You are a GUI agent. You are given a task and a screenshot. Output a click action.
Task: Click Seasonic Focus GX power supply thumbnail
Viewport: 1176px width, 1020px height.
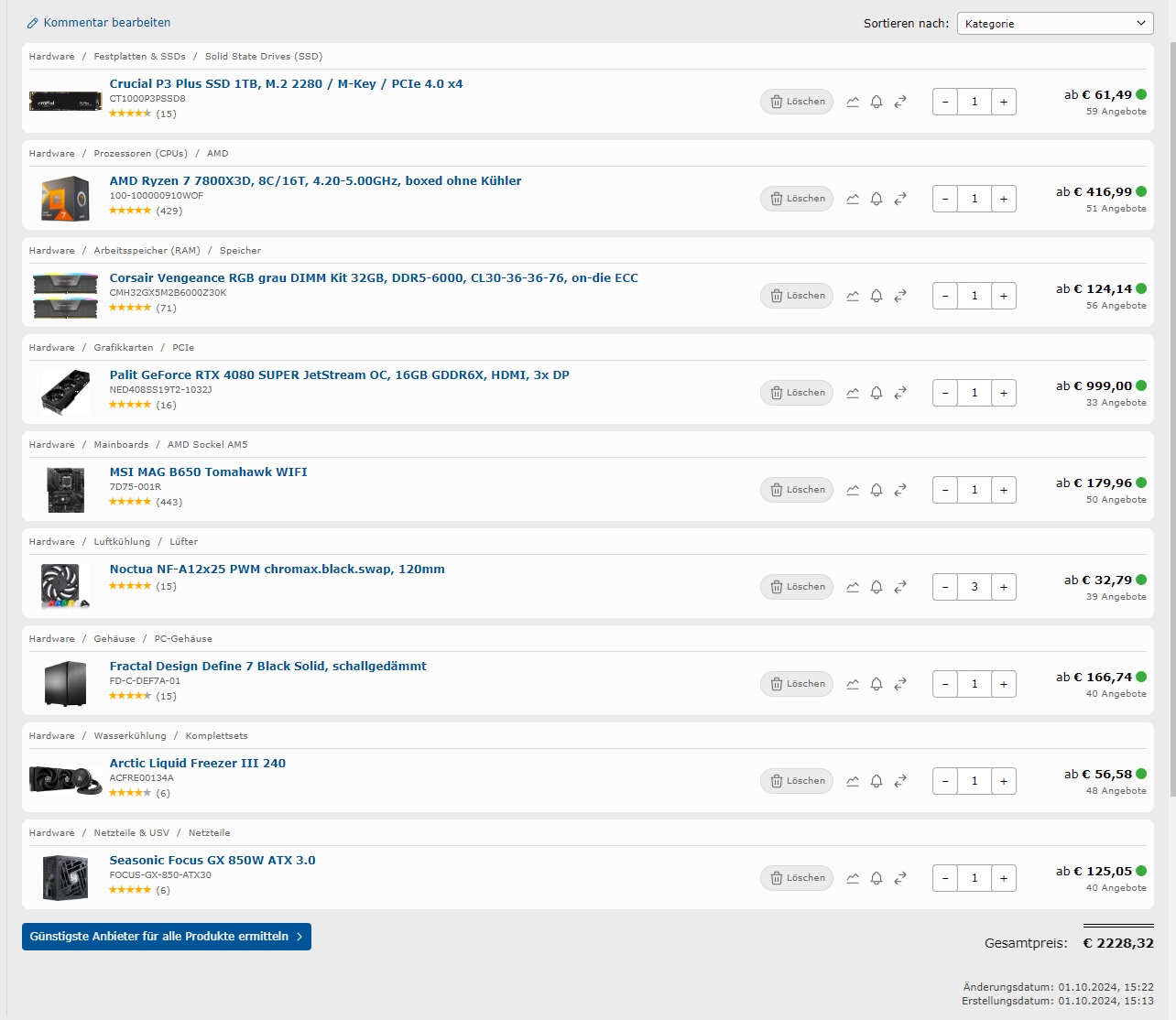pos(65,877)
